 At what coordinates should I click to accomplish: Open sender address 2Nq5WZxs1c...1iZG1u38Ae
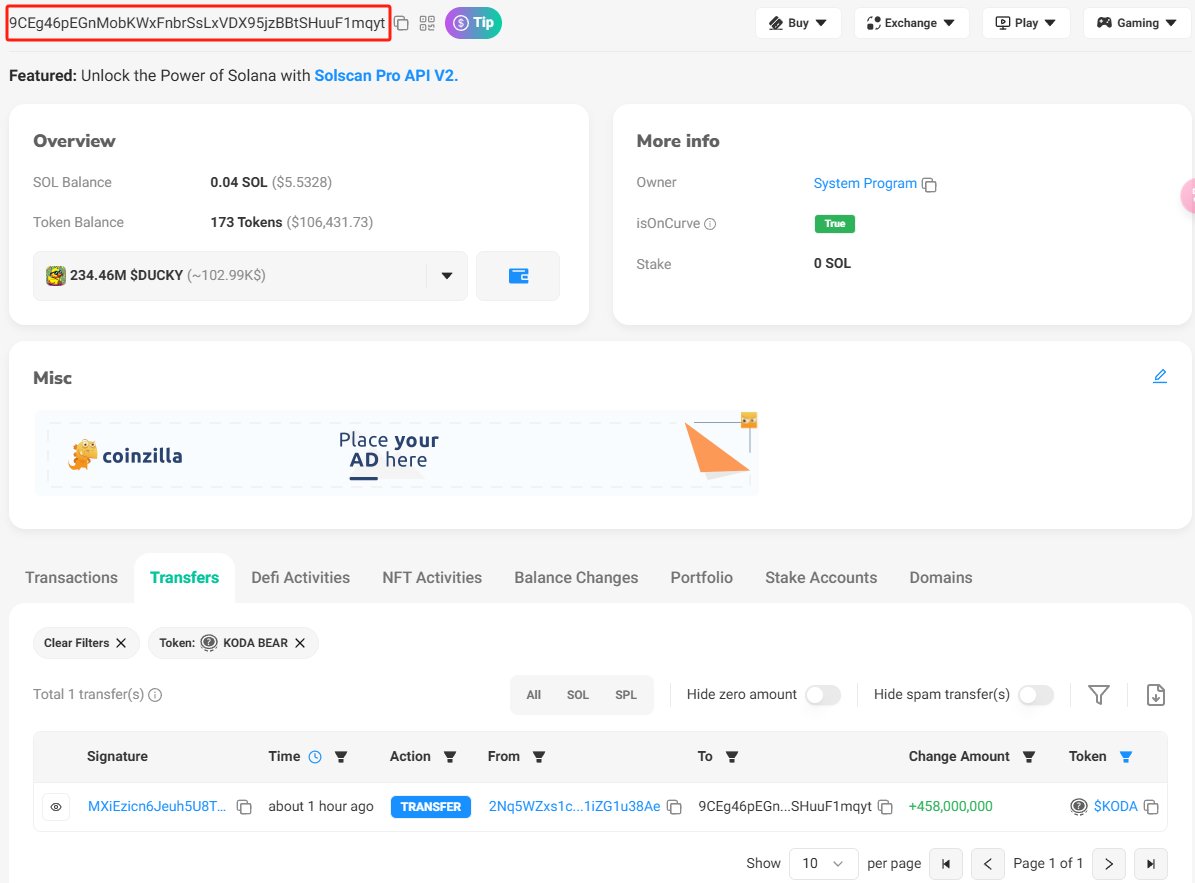(575, 806)
